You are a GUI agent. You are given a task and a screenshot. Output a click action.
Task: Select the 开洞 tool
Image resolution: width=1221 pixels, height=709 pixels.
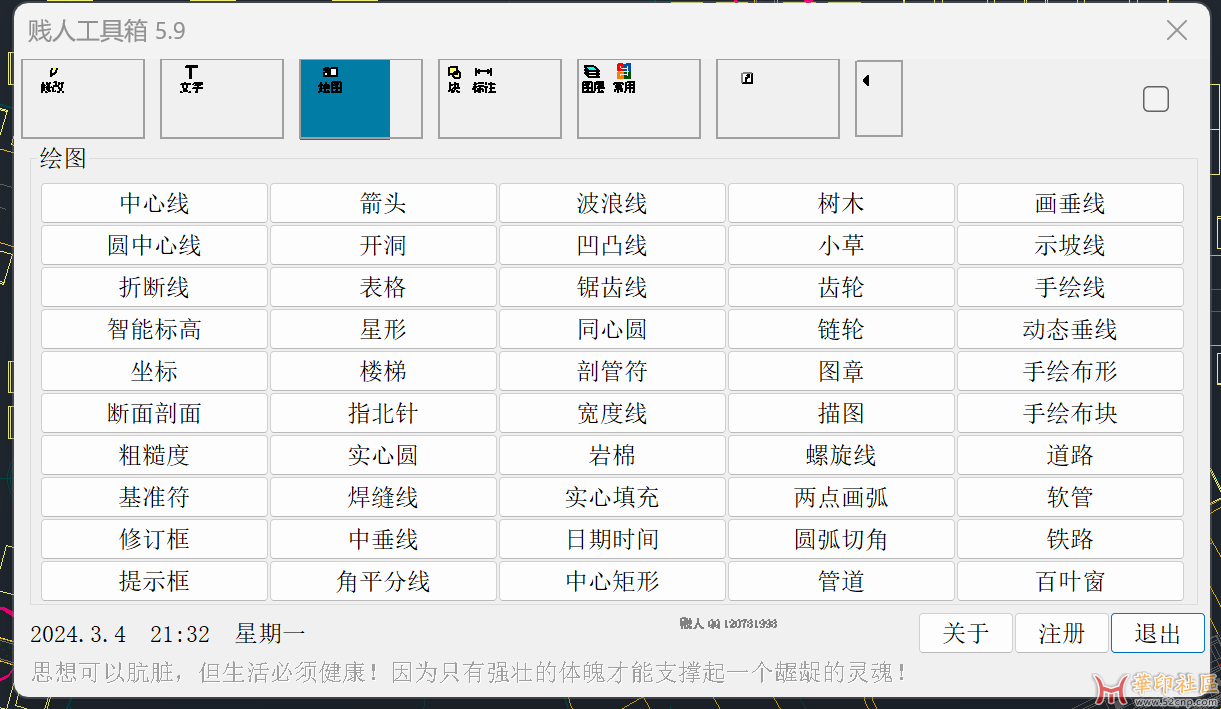coord(383,245)
